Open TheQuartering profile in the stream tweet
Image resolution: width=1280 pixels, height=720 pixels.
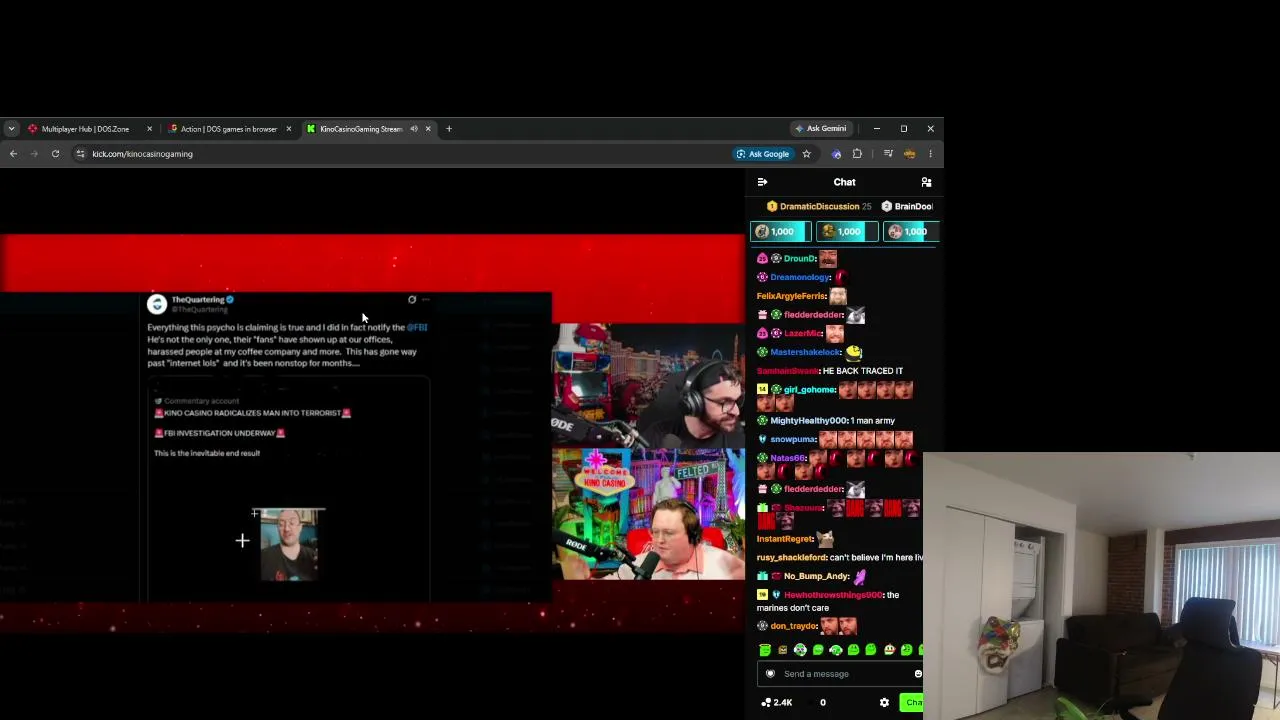(197, 300)
